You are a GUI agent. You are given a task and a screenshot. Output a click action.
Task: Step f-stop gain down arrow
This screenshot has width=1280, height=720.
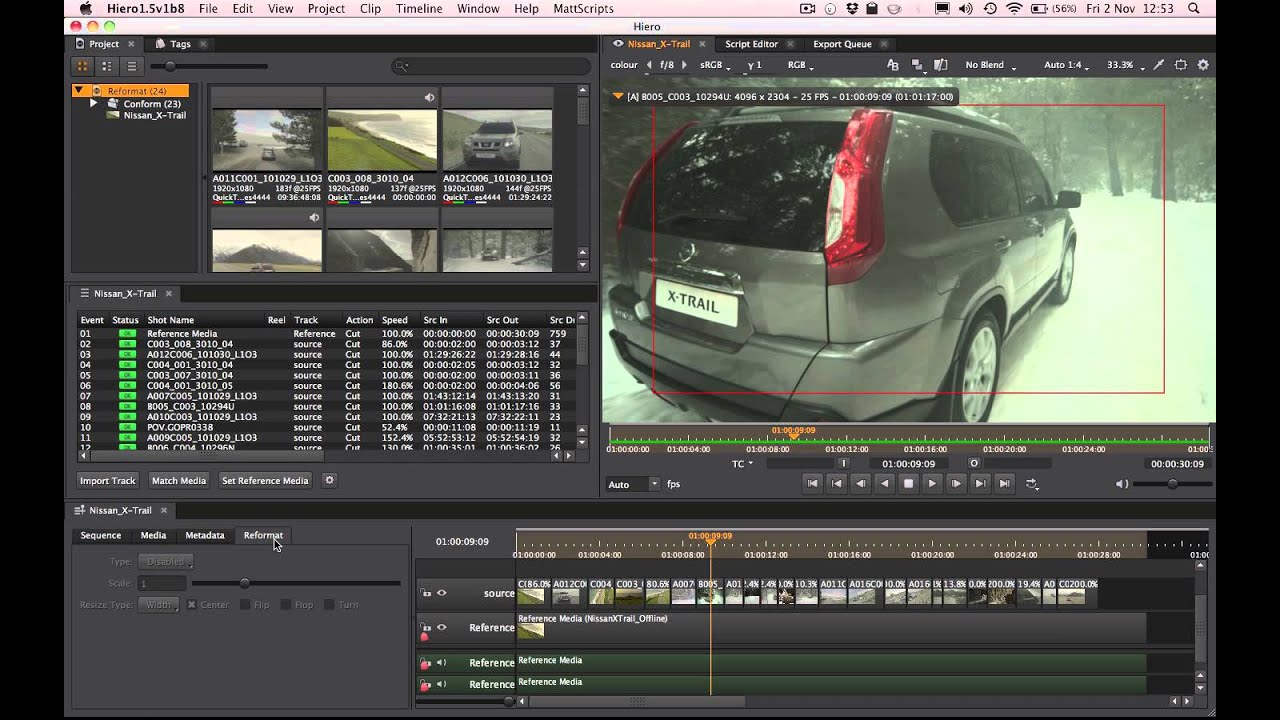(x=649, y=65)
